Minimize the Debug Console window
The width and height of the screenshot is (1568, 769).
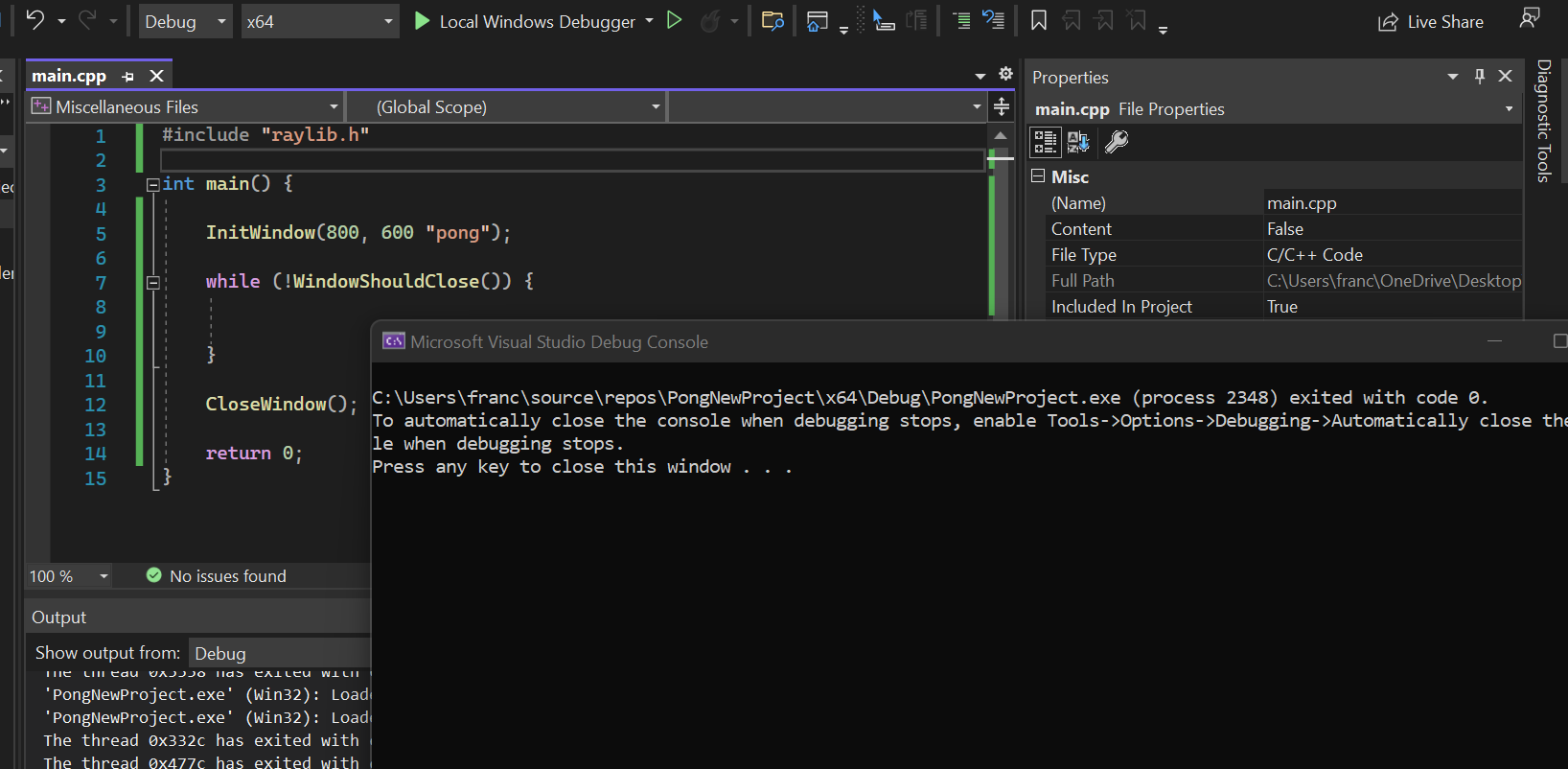click(1494, 341)
